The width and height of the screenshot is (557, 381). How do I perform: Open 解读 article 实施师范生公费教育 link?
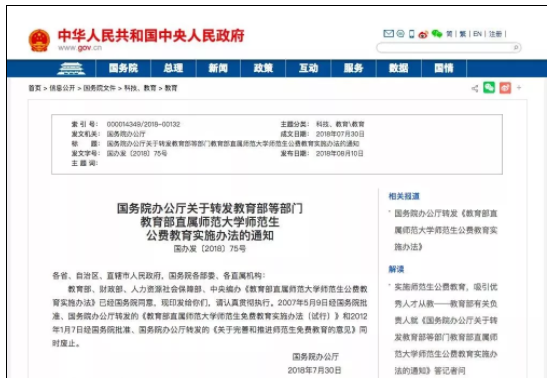446,329
